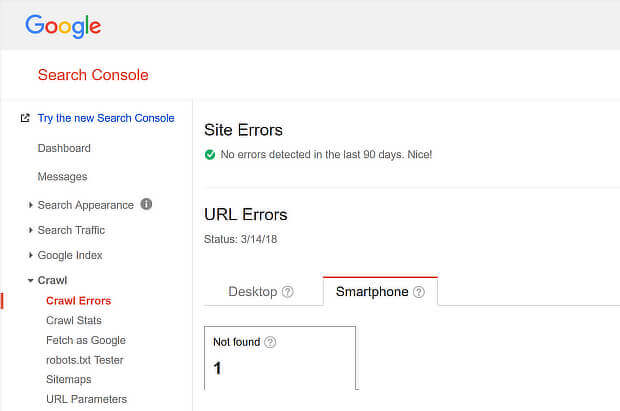Go to the Search Console home title
This screenshot has height=411, width=620.
tap(93, 75)
